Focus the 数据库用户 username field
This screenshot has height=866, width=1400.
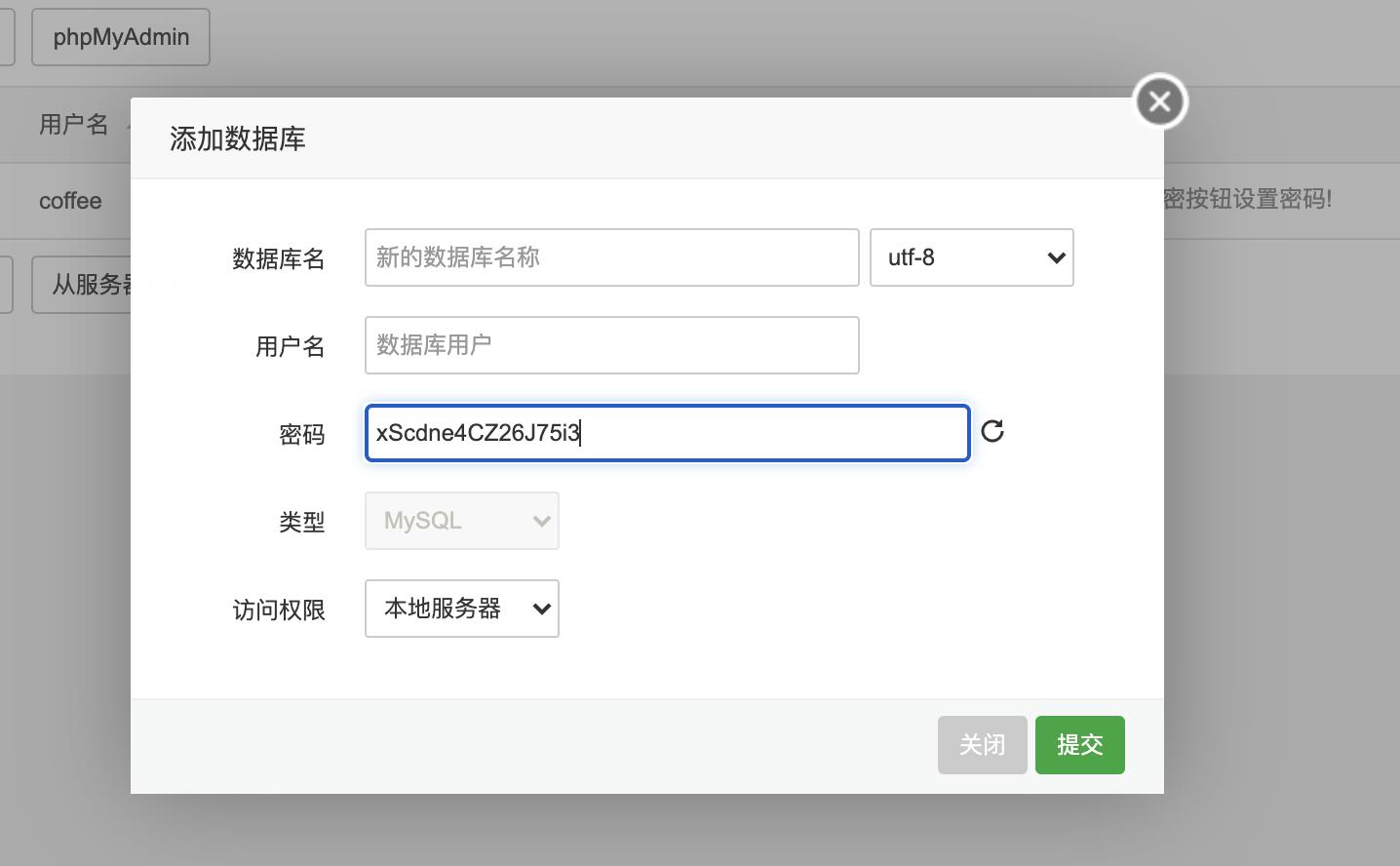coord(612,345)
